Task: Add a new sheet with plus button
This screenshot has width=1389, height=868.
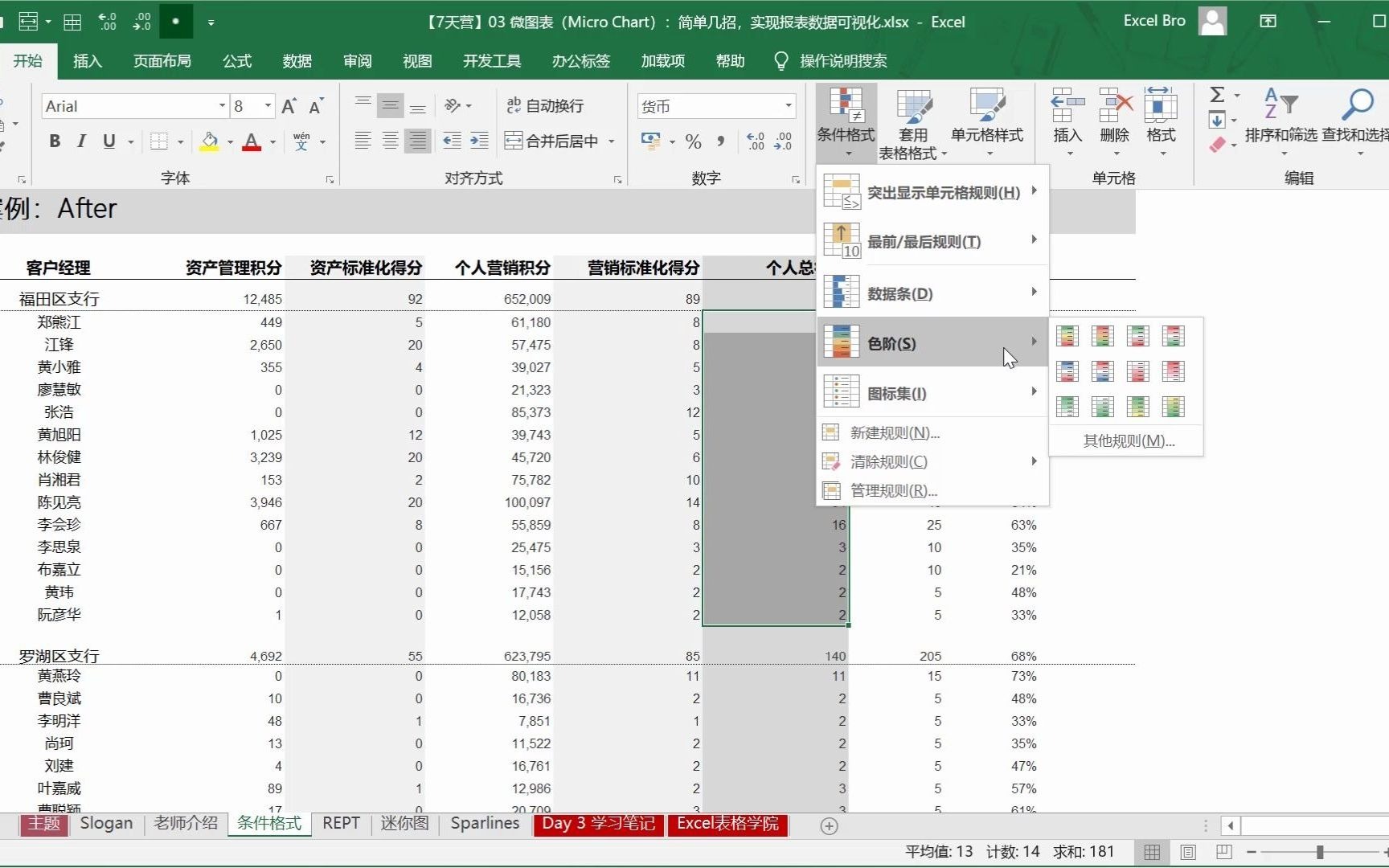Action: click(x=829, y=825)
